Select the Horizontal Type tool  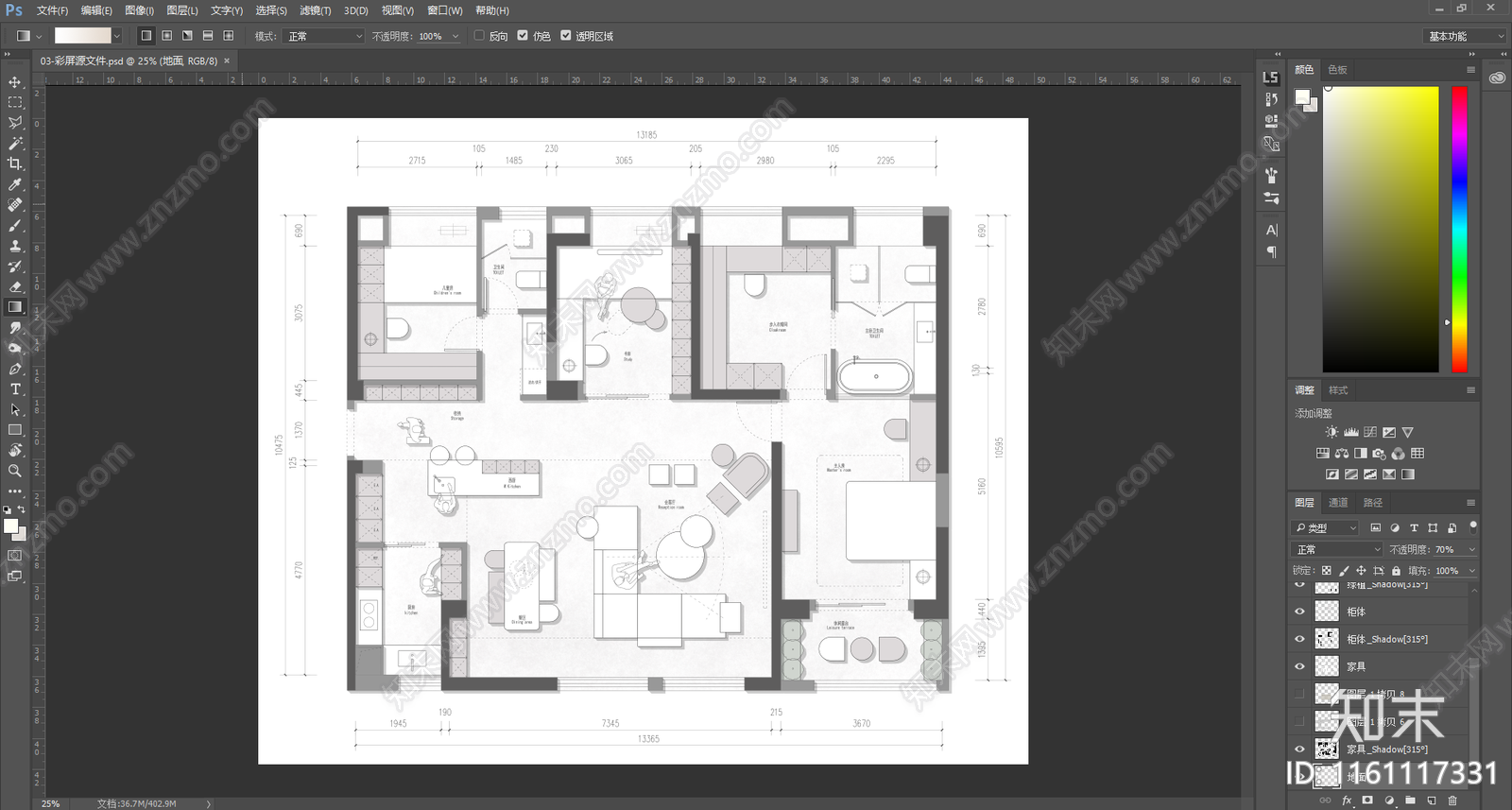pyautogui.click(x=15, y=389)
